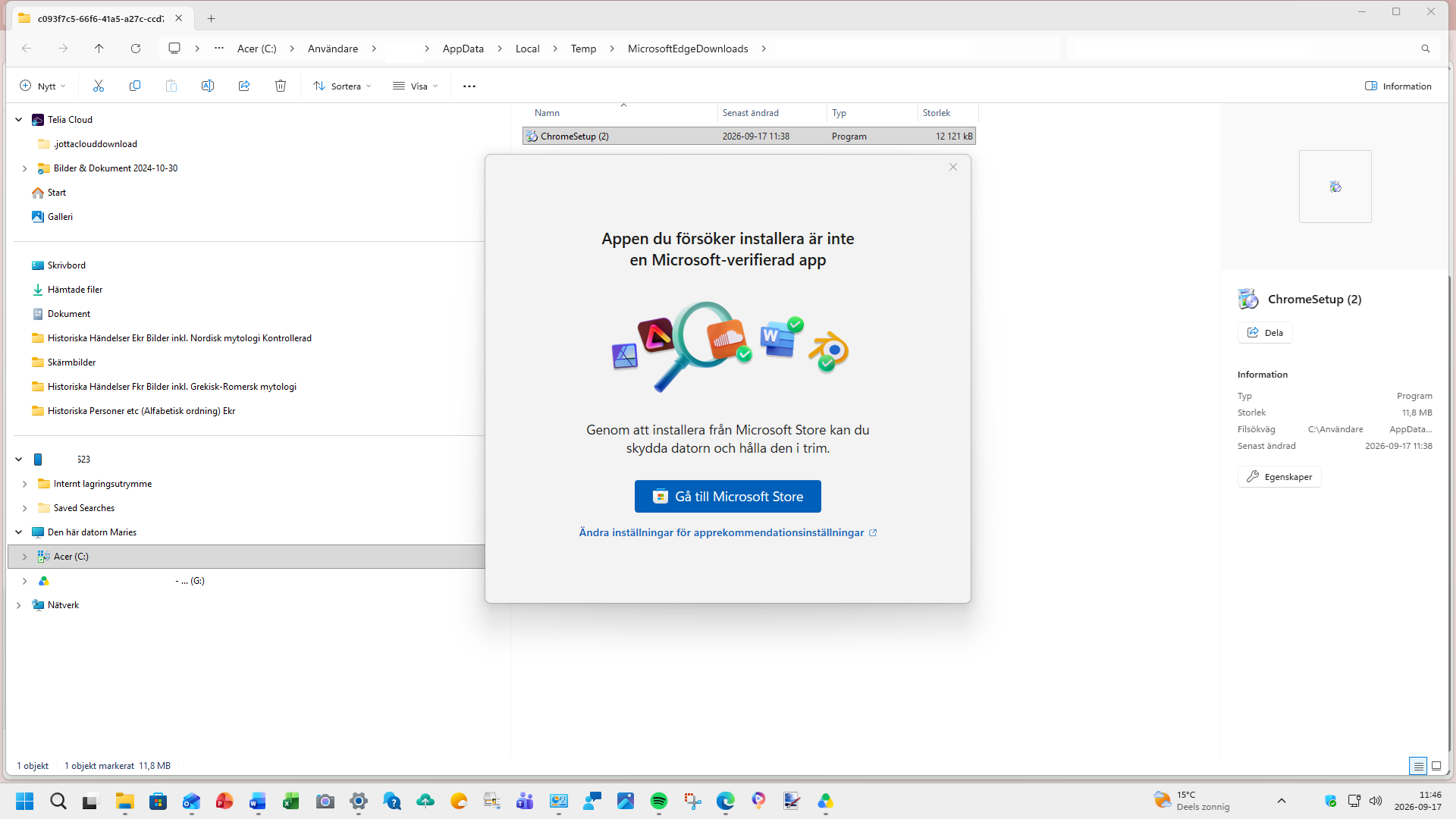The height and width of the screenshot is (819, 1456).
Task: Expand Internt lagringsutrymme node
Action: point(25,484)
